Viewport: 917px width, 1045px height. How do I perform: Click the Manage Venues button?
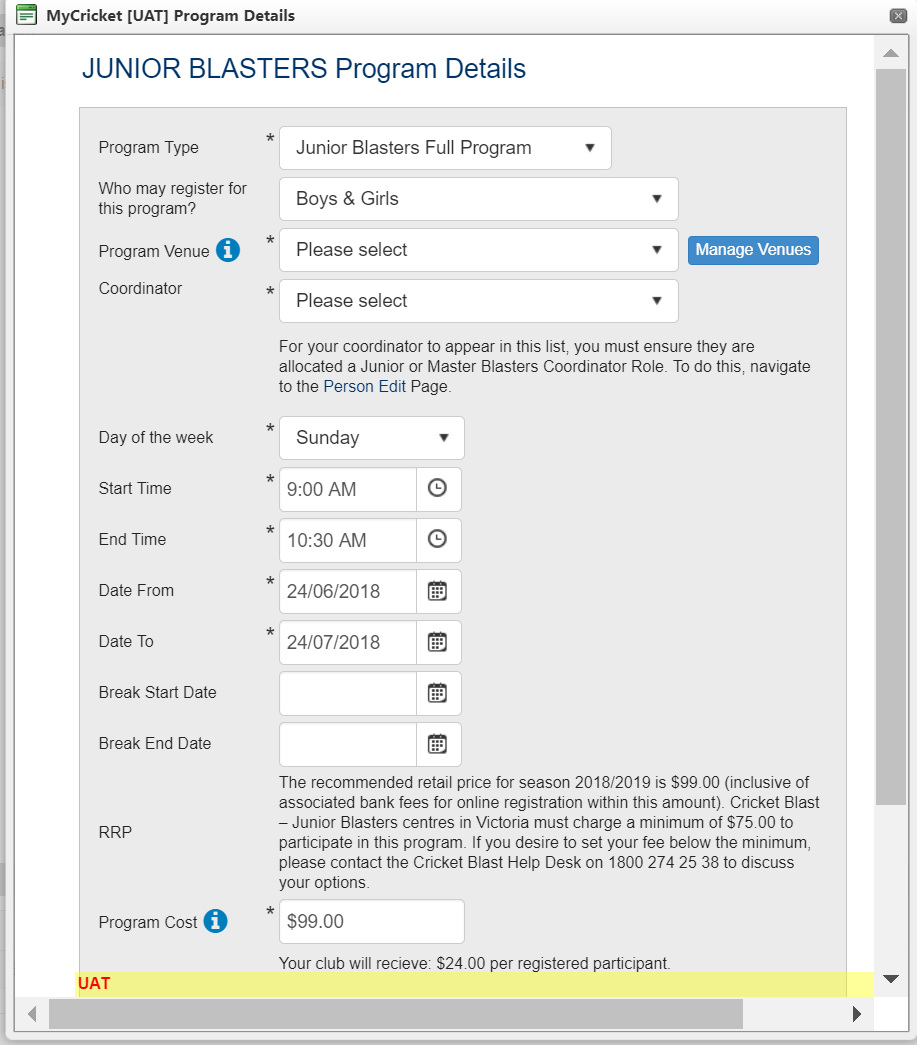pos(753,250)
